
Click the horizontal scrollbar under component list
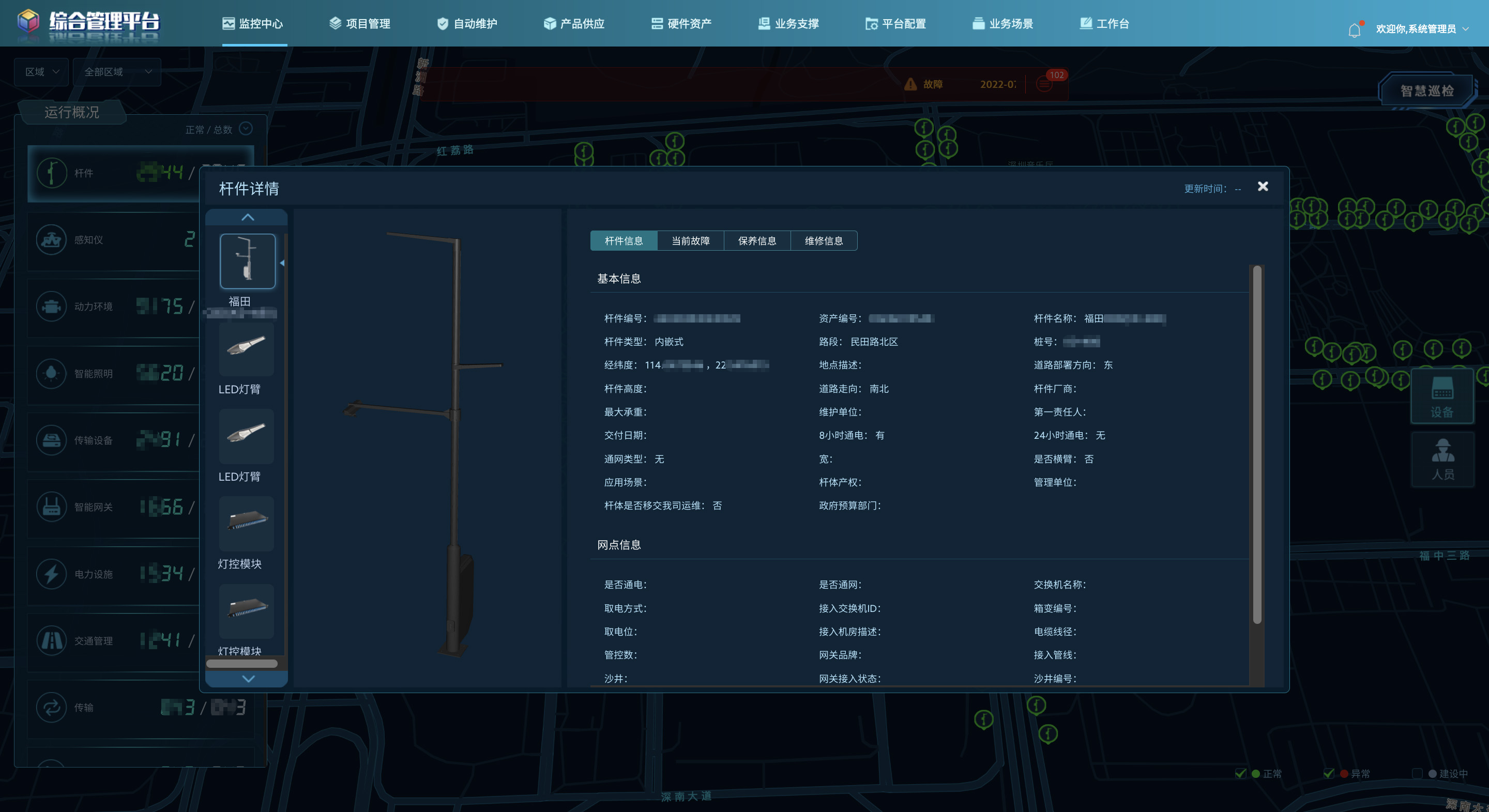pos(241,664)
